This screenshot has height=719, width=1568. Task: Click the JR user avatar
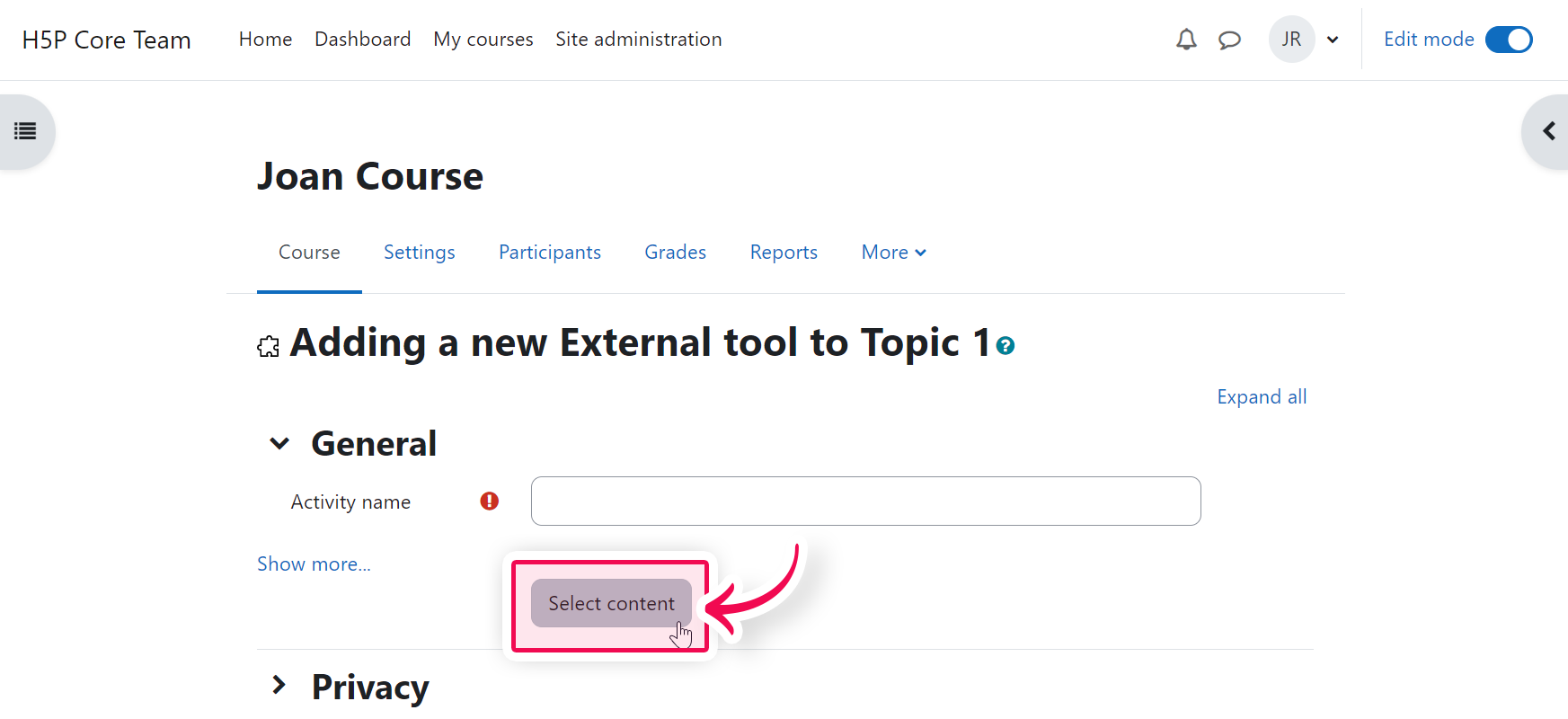1291,40
